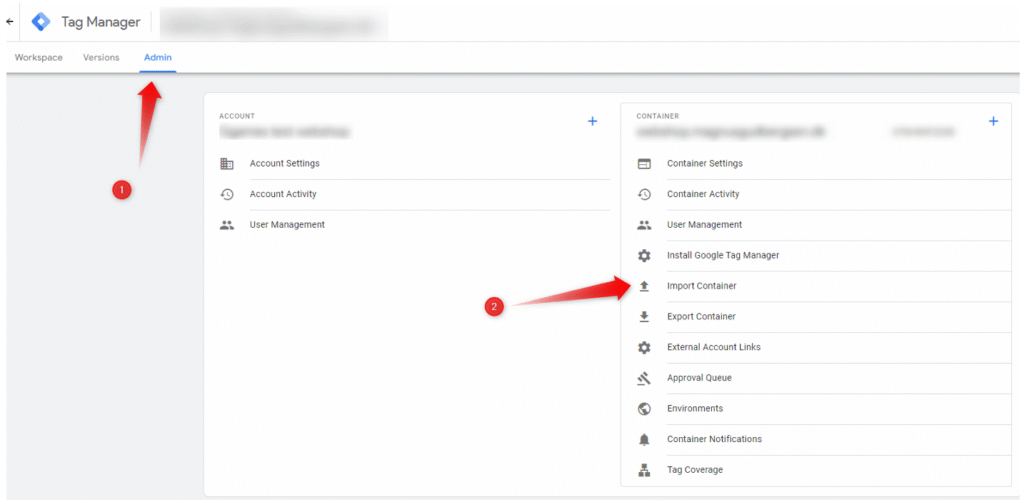Click the Import Container upload icon
The width and height of the screenshot is (1024, 500).
(644, 286)
